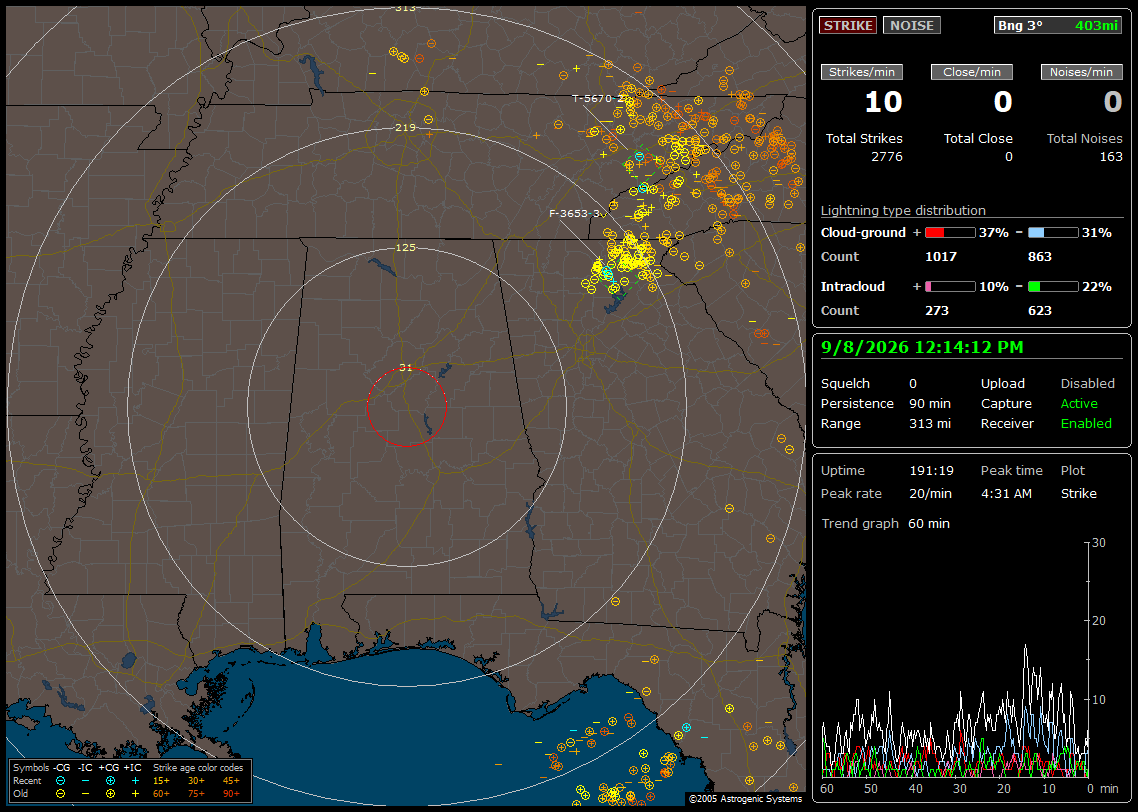Click the date and time display
The image size is (1138, 812).
tap(922, 348)
